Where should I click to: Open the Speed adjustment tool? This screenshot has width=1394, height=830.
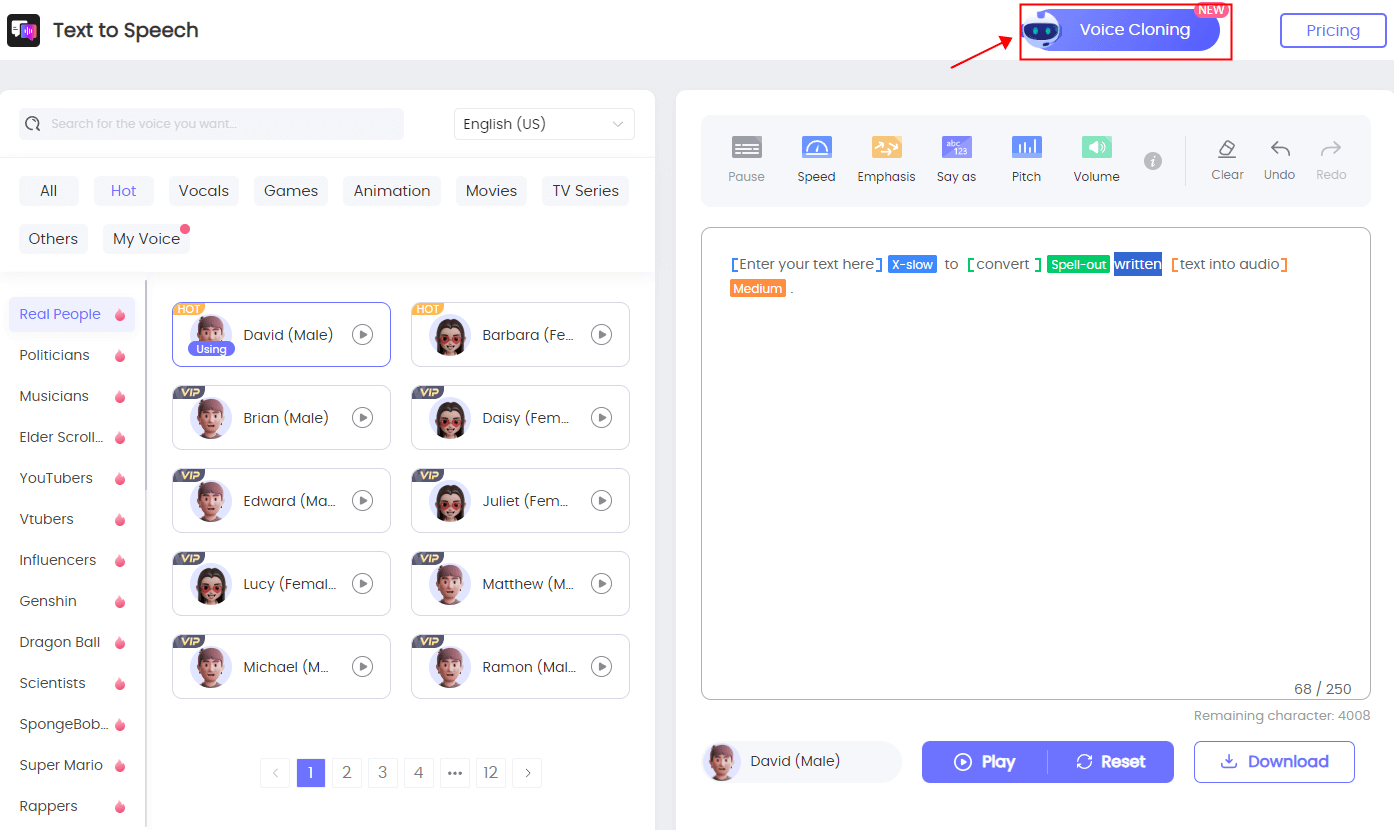tap(816, 158)
